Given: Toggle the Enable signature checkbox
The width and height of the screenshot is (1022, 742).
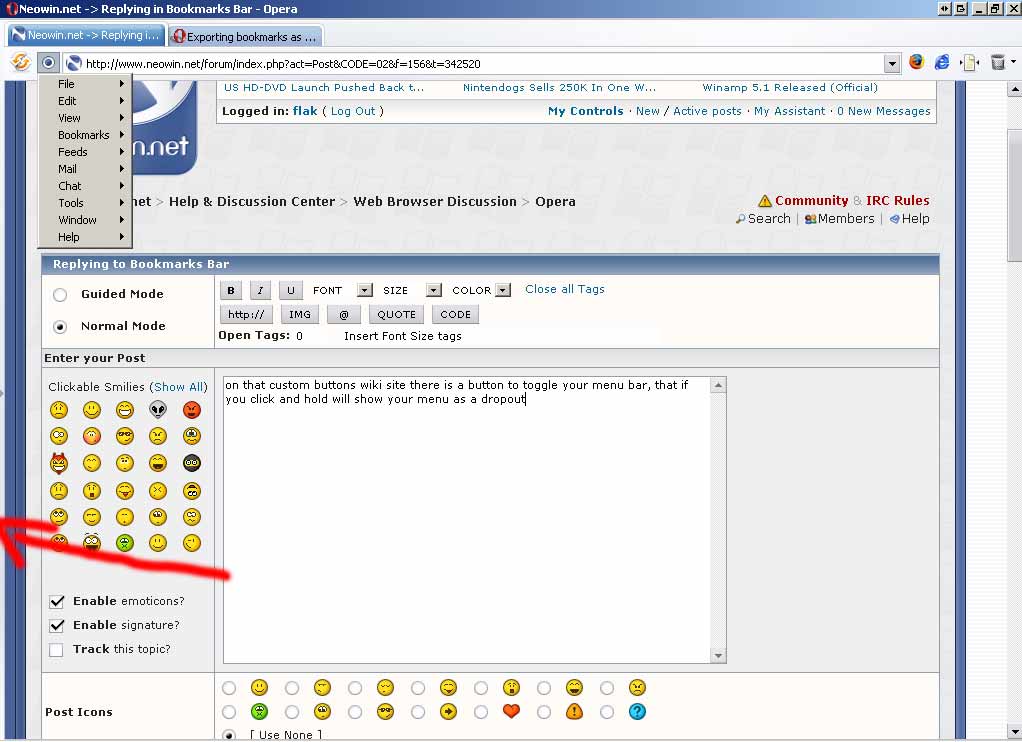Looking at the screenshot, I should pos(57,625).
